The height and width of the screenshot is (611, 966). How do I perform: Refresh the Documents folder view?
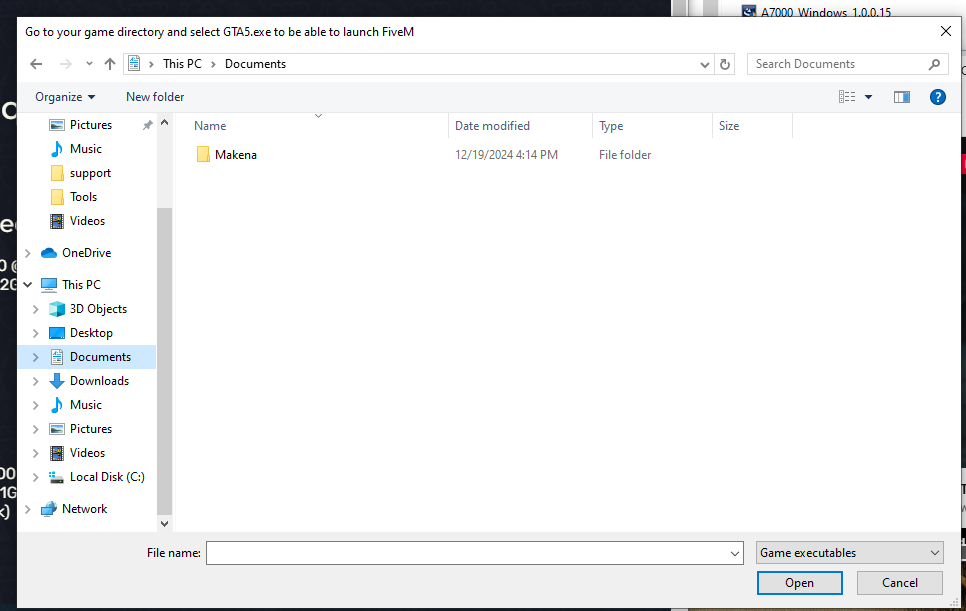pyautogui.click(x=725, y=64)
